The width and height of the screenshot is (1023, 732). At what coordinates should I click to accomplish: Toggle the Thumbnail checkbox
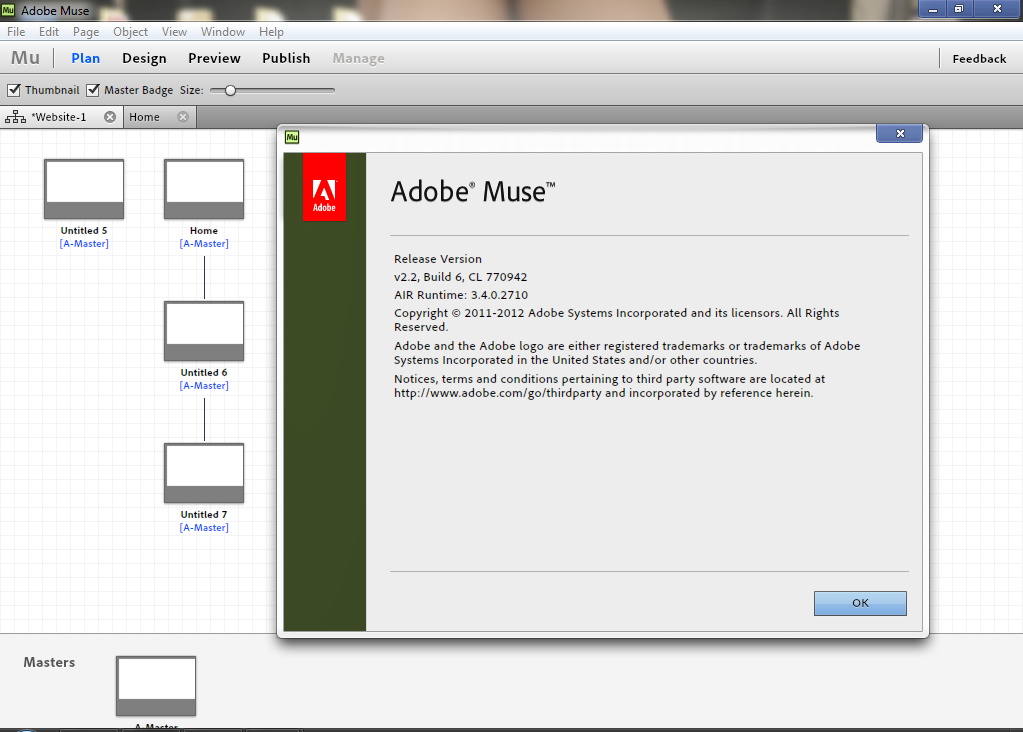click(14, 90)
